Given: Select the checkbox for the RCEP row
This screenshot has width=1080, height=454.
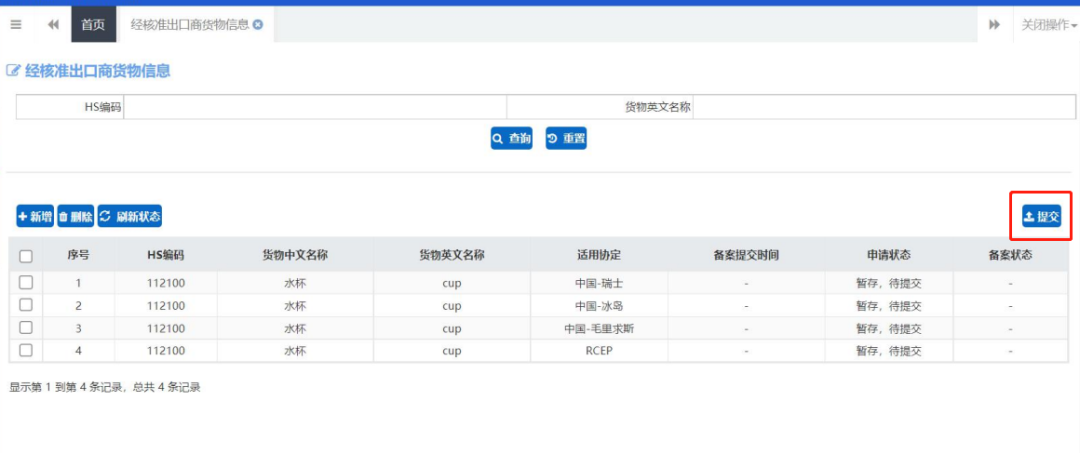Looking at the screenshot, I should click(26, 351).
